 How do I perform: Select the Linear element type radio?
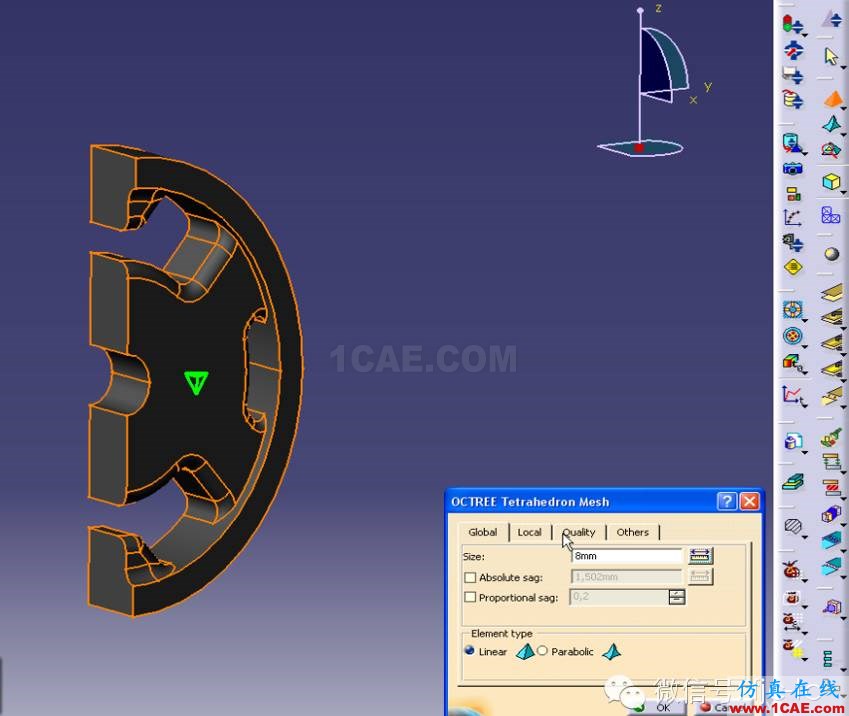click(469, 650)
